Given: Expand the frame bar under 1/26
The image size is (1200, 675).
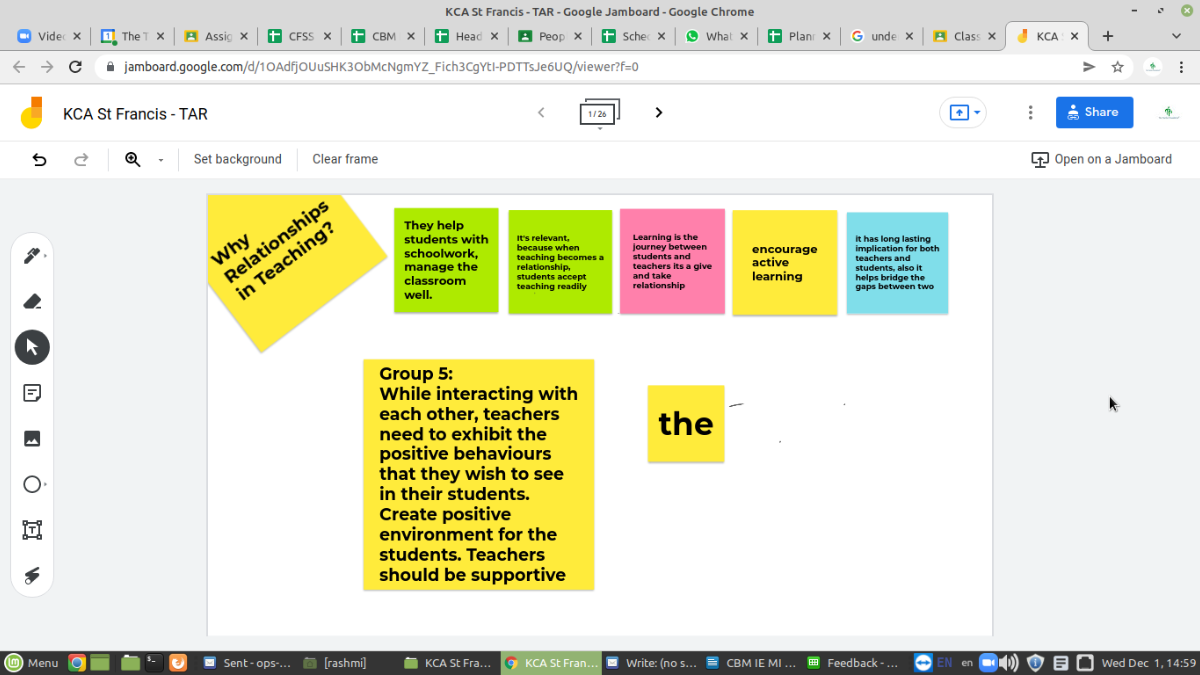Looking at the screenshot, I should [x=599, y=129].
